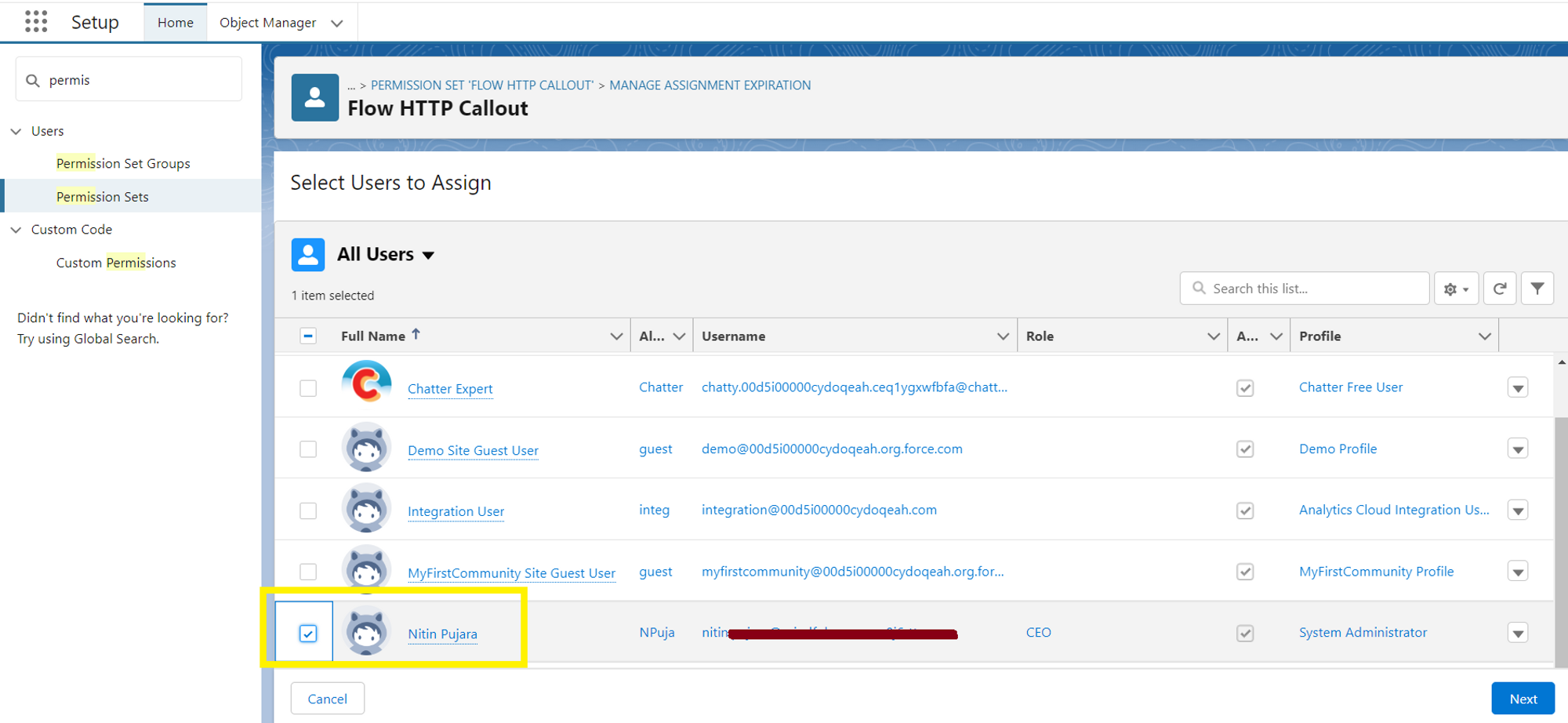Switch to the Object Manager tab
The width and height of the screenshot is (1568, 723).
267,22
